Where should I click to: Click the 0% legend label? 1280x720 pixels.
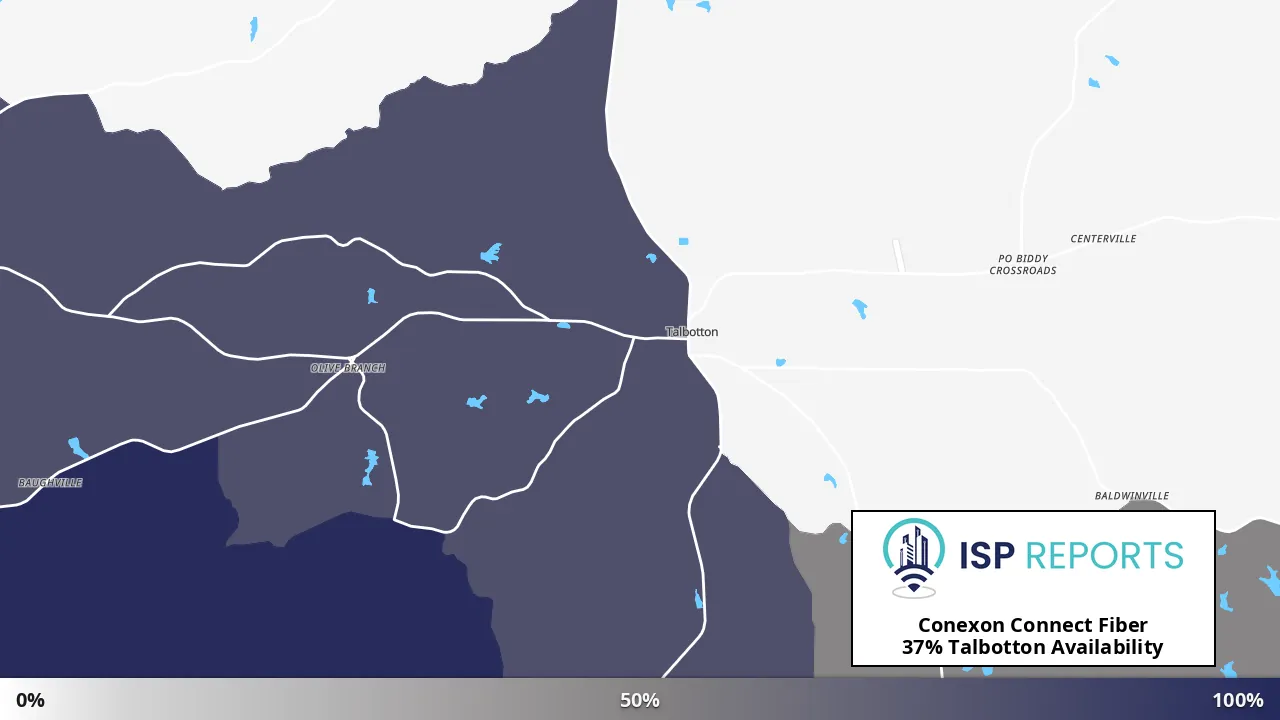click(30, 700)
